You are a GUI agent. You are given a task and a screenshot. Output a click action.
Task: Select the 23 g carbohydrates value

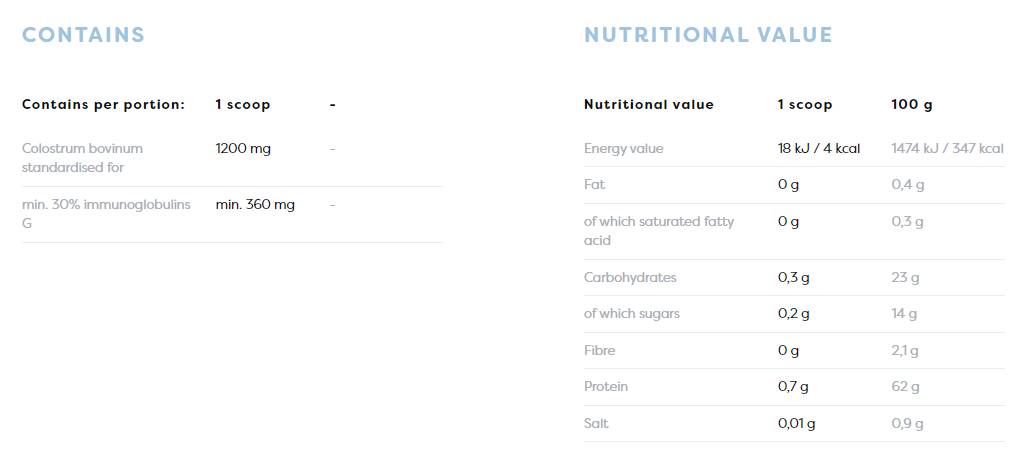905,277
